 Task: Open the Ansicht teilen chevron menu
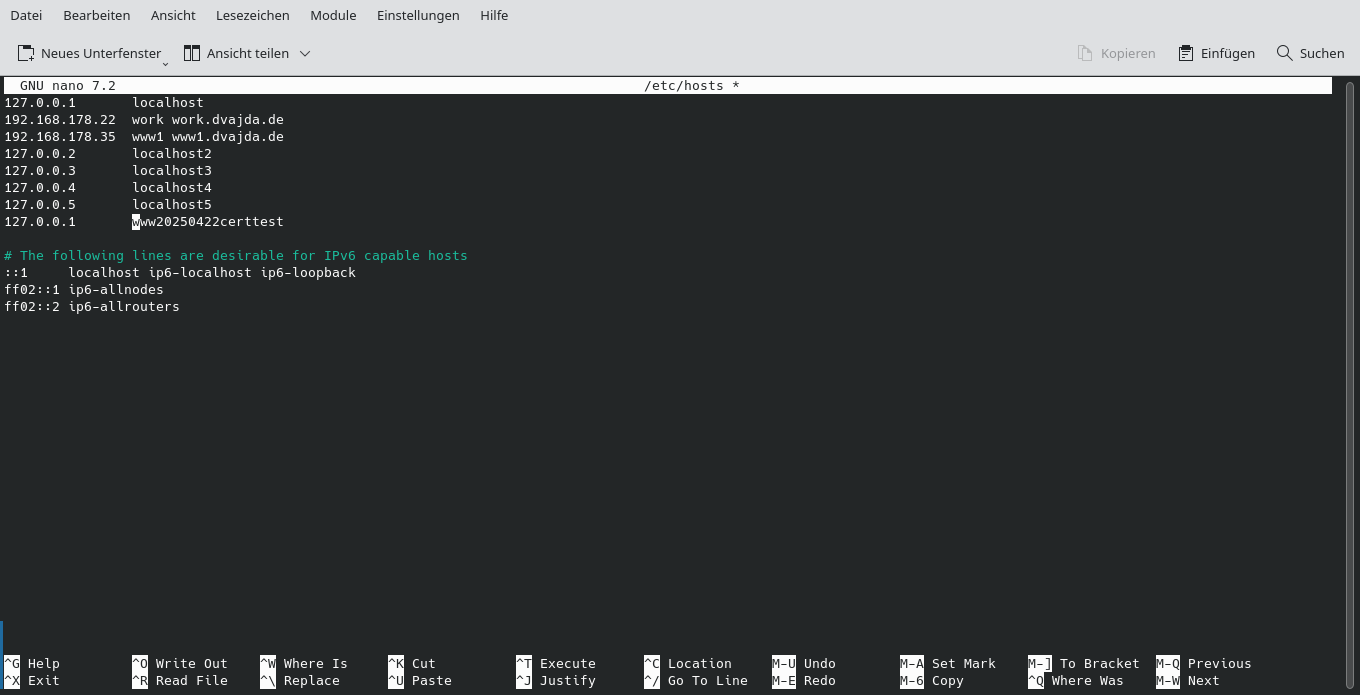click(303, 53)
